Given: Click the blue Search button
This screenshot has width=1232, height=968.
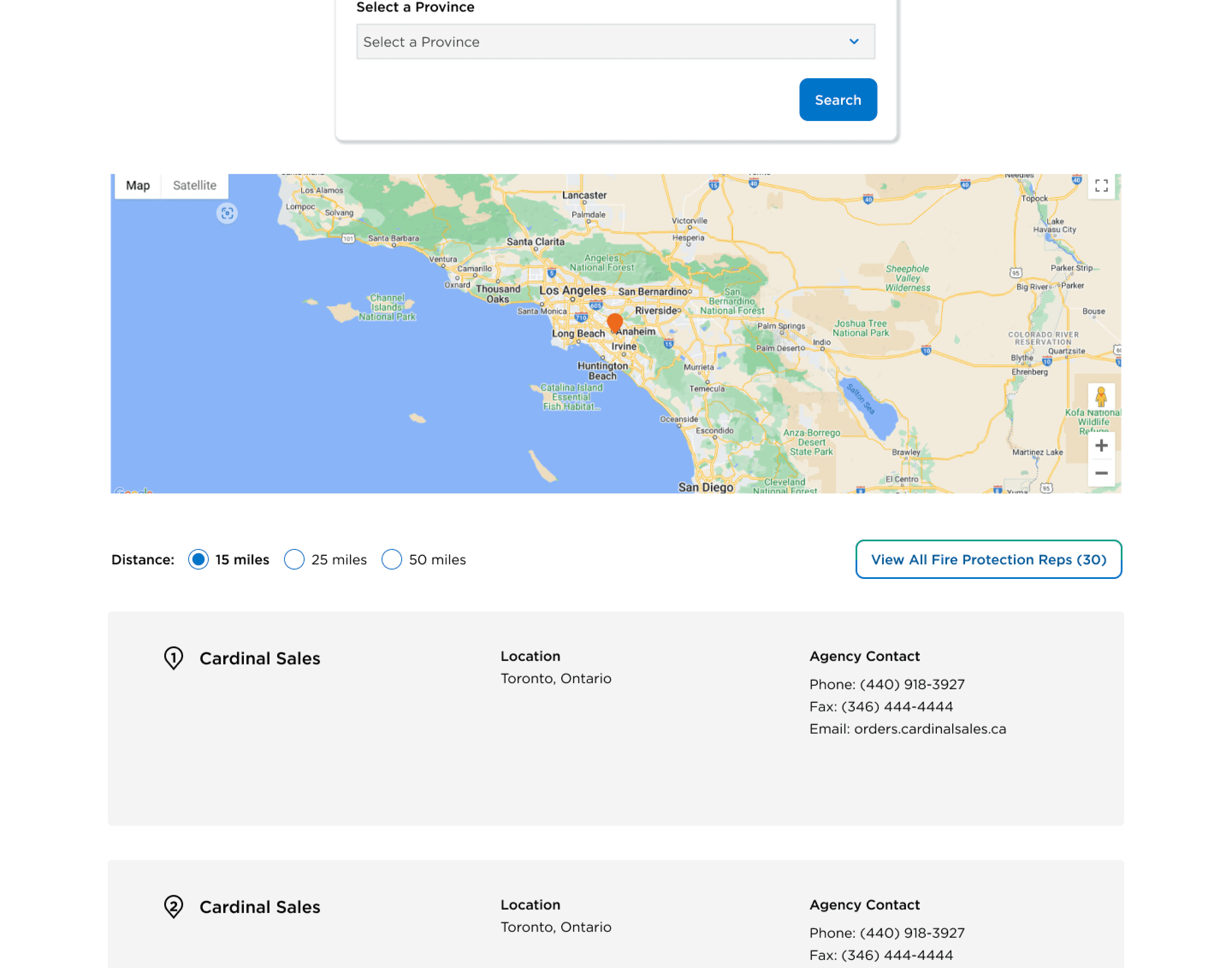Looking at the screenshot, I should [x=838, y=100].
